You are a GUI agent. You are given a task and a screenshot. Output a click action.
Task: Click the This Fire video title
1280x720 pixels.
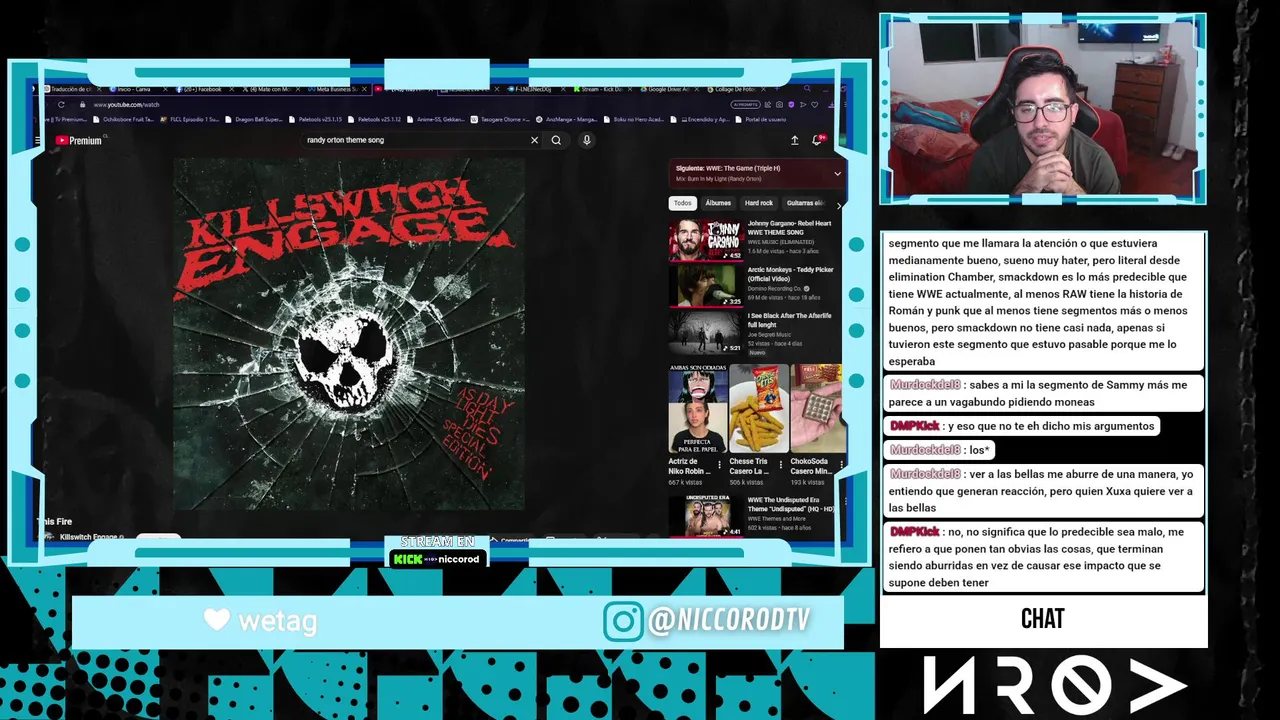(x=54, y=521)
